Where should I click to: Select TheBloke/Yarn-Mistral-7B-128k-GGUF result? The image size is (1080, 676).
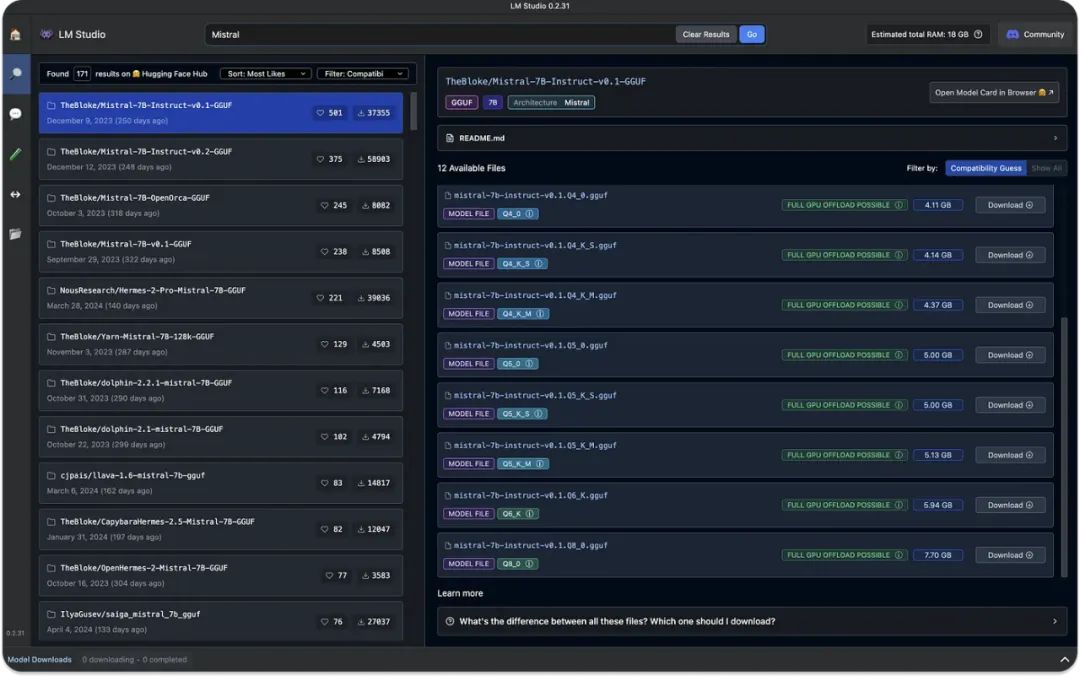[x=220, y=344]
